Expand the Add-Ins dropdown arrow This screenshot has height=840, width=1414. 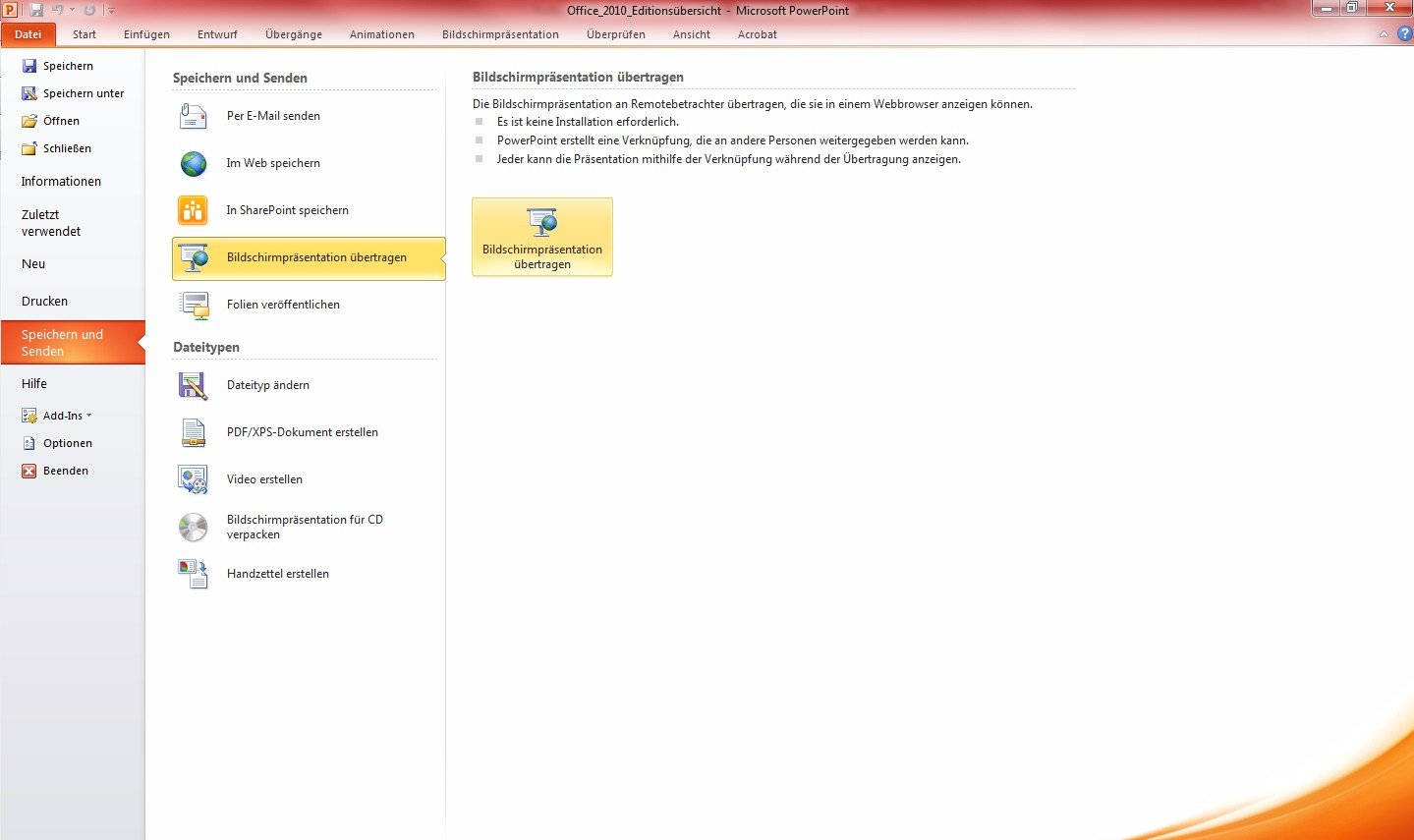coord(89,416)
